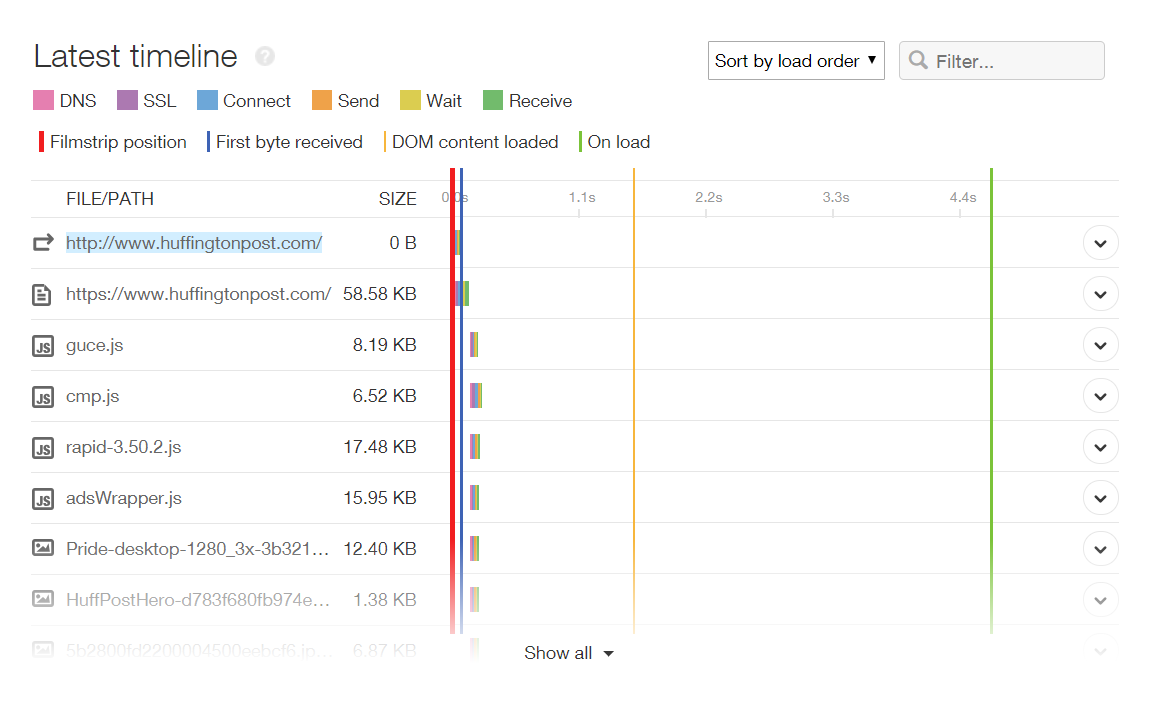Click the JS icon next to adsWrapper.js
This screenshot has width=1151, height=703.
42,497
